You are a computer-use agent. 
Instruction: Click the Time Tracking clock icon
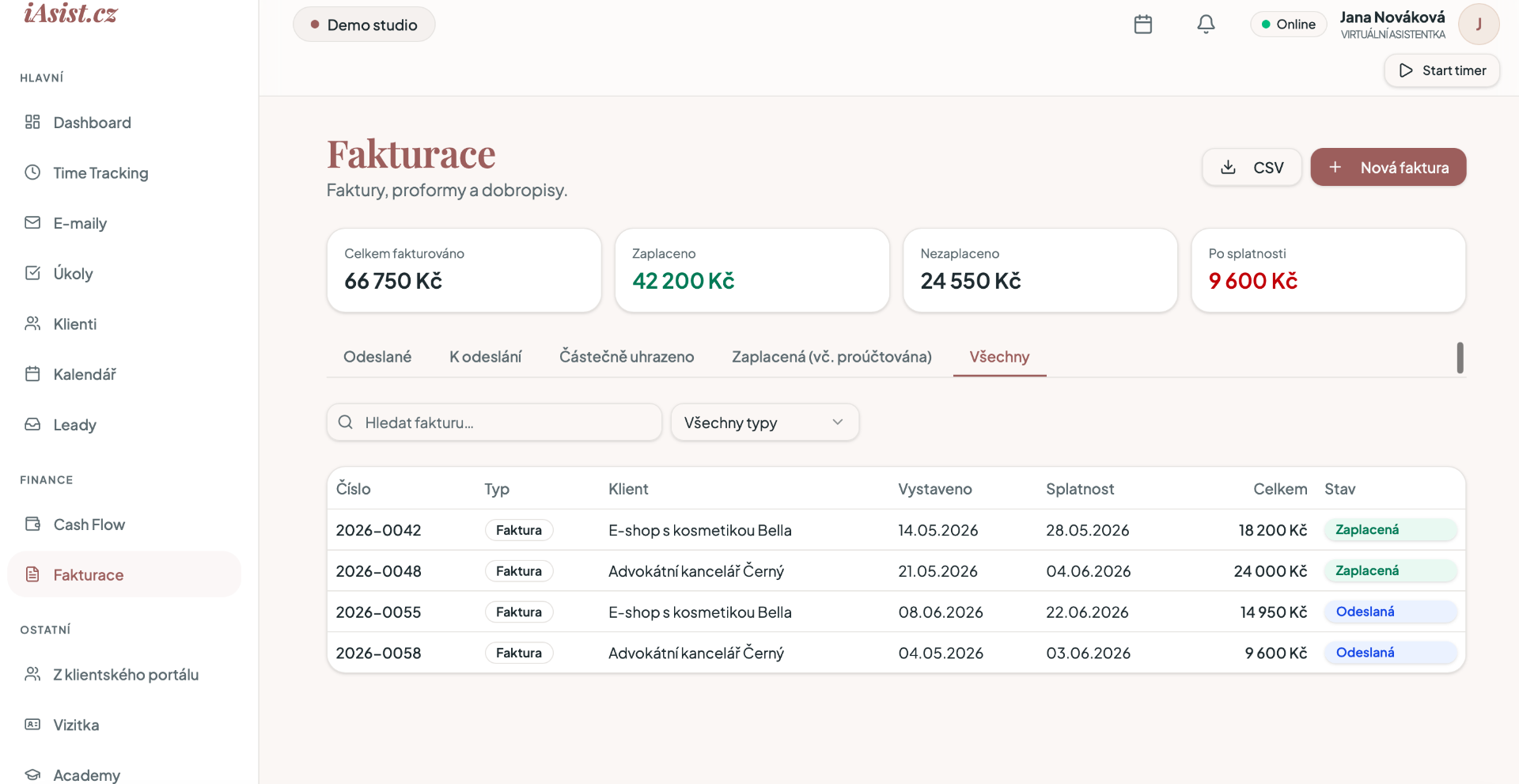(32, 172)
